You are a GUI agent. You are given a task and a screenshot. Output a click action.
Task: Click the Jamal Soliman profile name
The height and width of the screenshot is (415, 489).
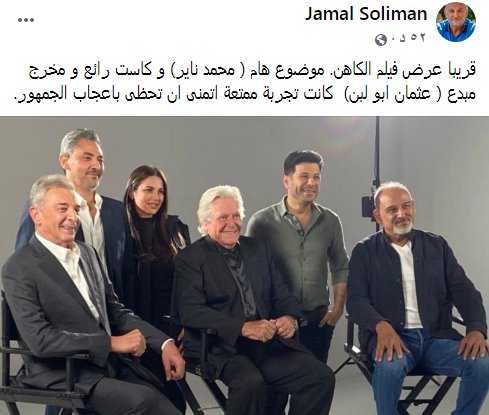[366, 14]
